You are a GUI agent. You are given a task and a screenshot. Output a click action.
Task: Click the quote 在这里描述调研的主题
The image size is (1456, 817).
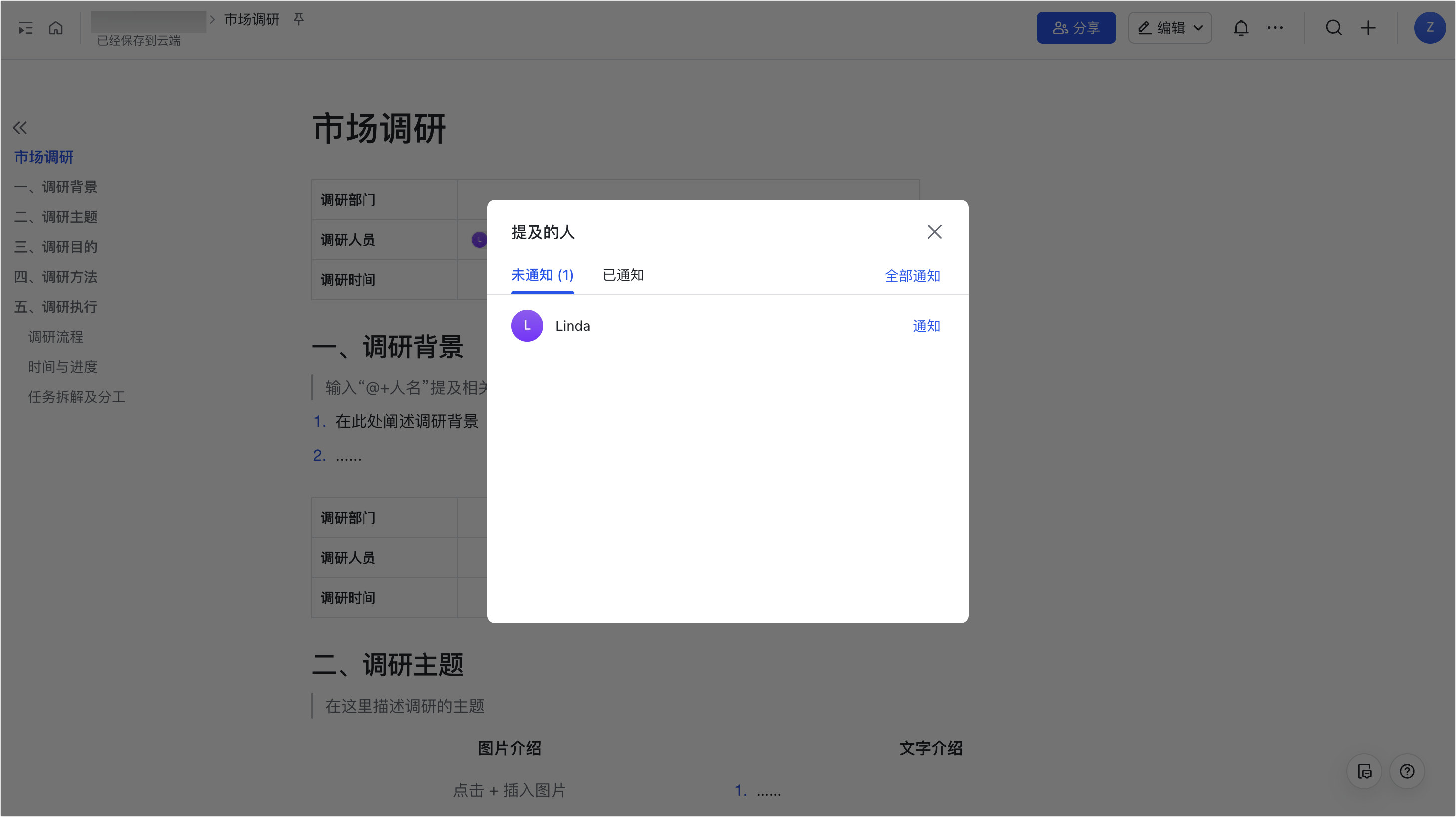[404, 706]
